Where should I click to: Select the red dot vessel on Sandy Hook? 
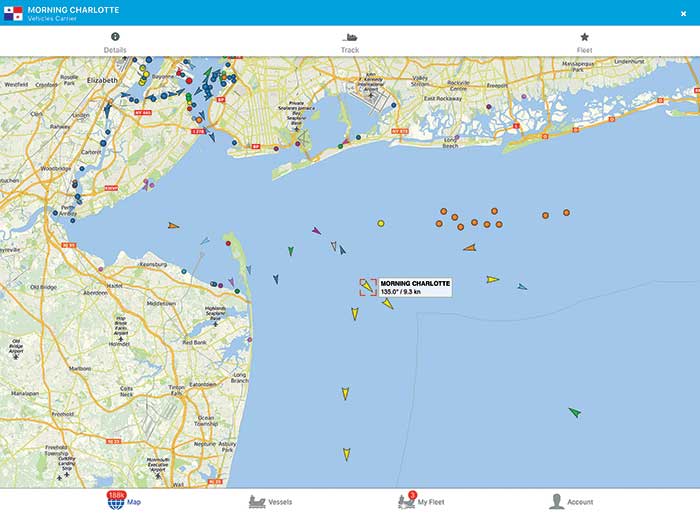(228, 243)
